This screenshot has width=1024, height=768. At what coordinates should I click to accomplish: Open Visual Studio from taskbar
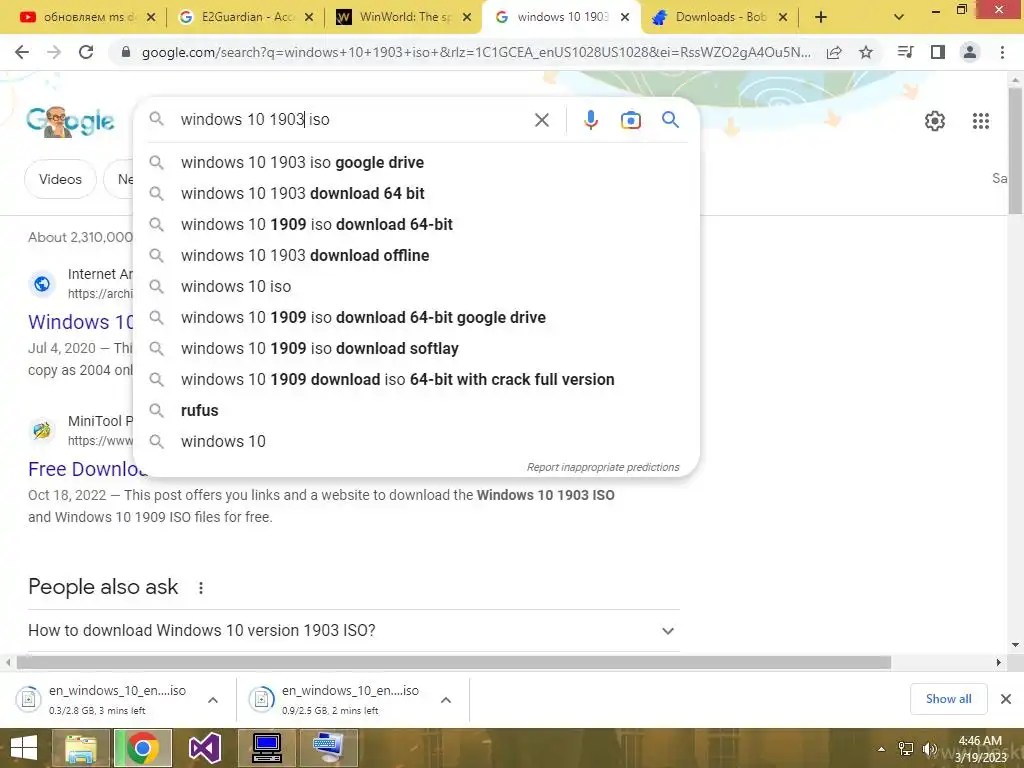(x=204, y=748)
